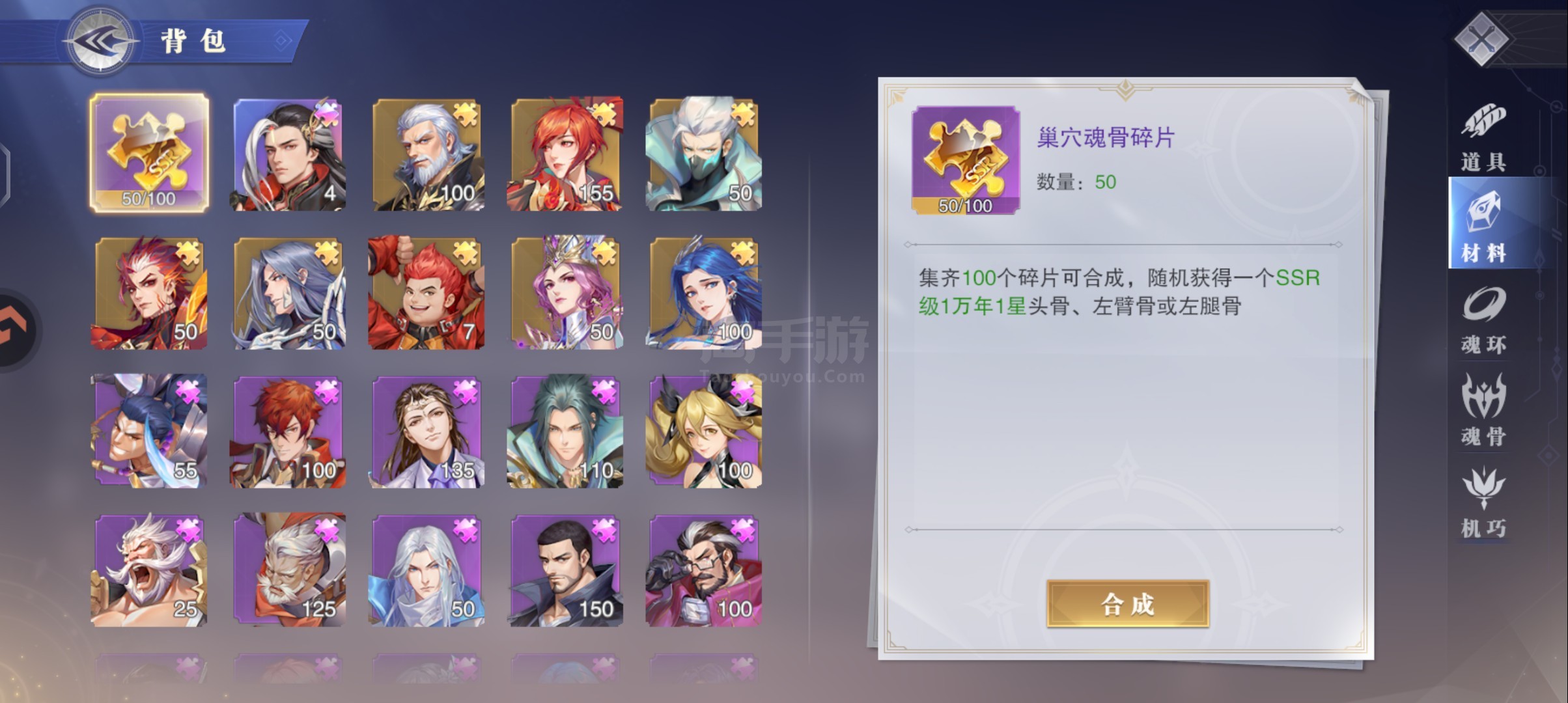Select the blue-haired lady fragment count 100
1568x703 pixels.
[x=704, y=293]
